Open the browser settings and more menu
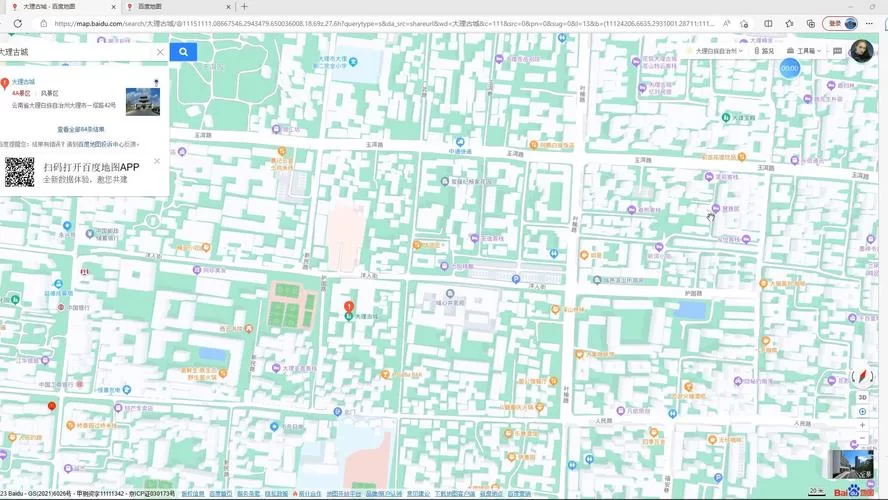Image resolution: width=888 pixels, height=500 pixels. 870,24
